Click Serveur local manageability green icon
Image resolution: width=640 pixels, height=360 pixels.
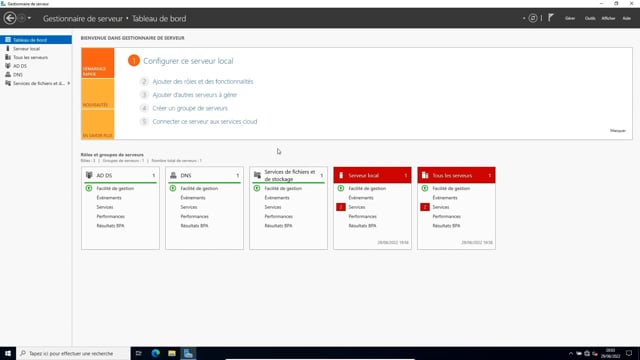(x=341, y=188)
